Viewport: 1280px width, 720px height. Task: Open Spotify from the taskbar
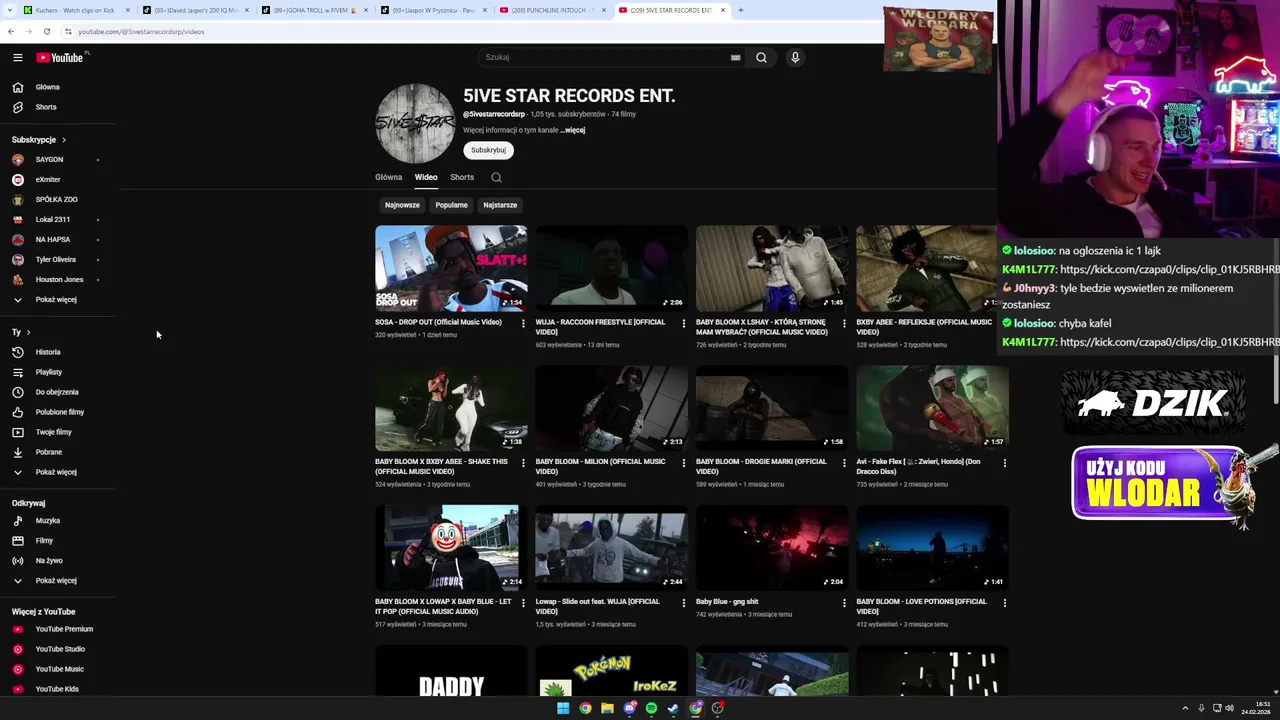(651, 708)
